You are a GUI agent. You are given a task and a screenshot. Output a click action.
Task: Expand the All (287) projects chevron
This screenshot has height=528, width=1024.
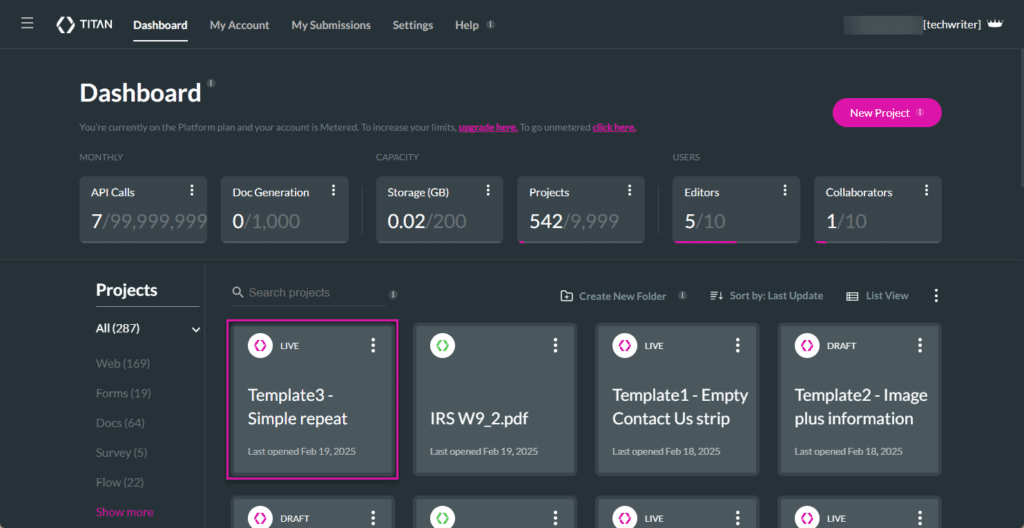[196, 329]
